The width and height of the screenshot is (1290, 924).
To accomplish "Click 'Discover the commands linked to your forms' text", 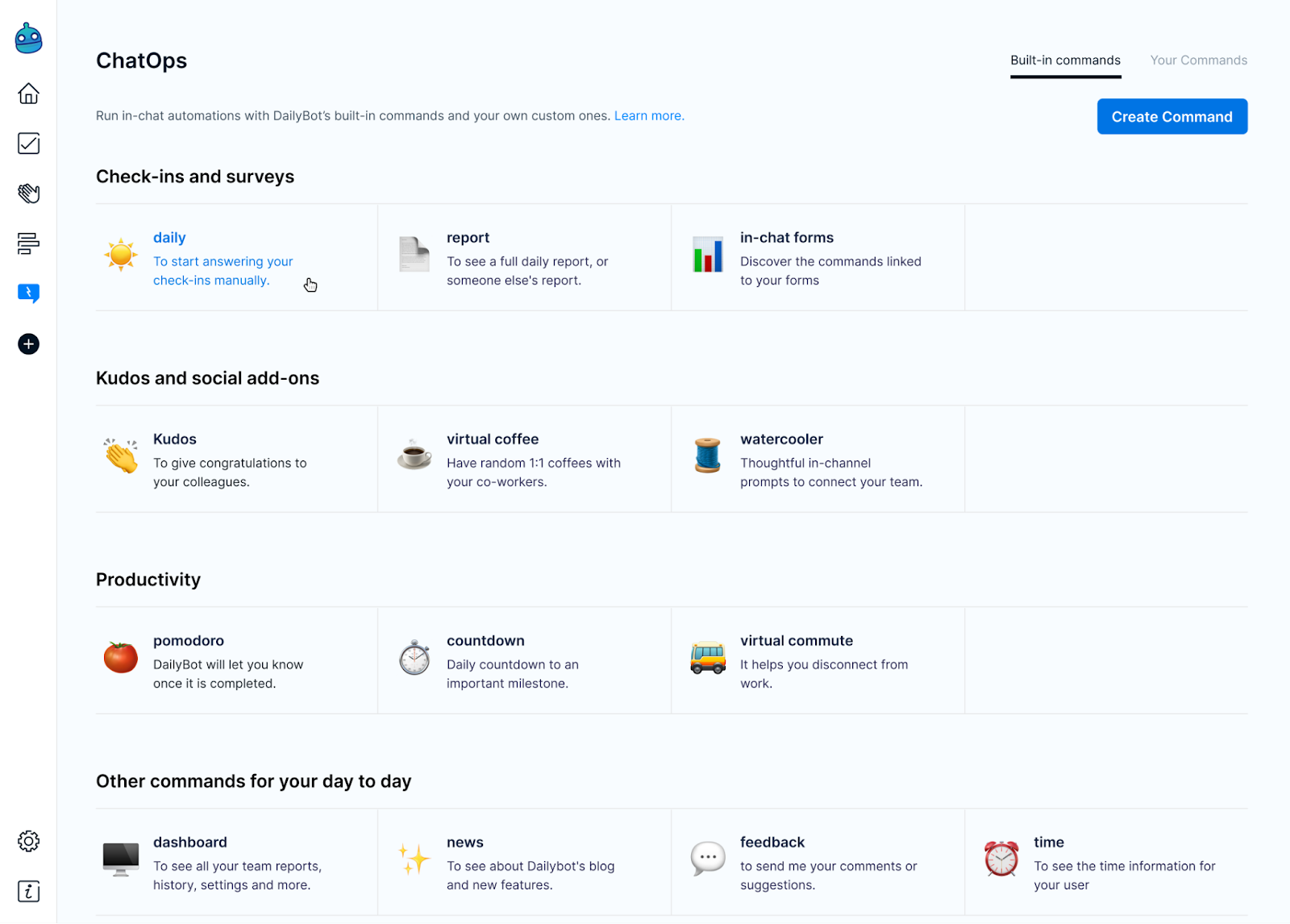I will (830, 271).
